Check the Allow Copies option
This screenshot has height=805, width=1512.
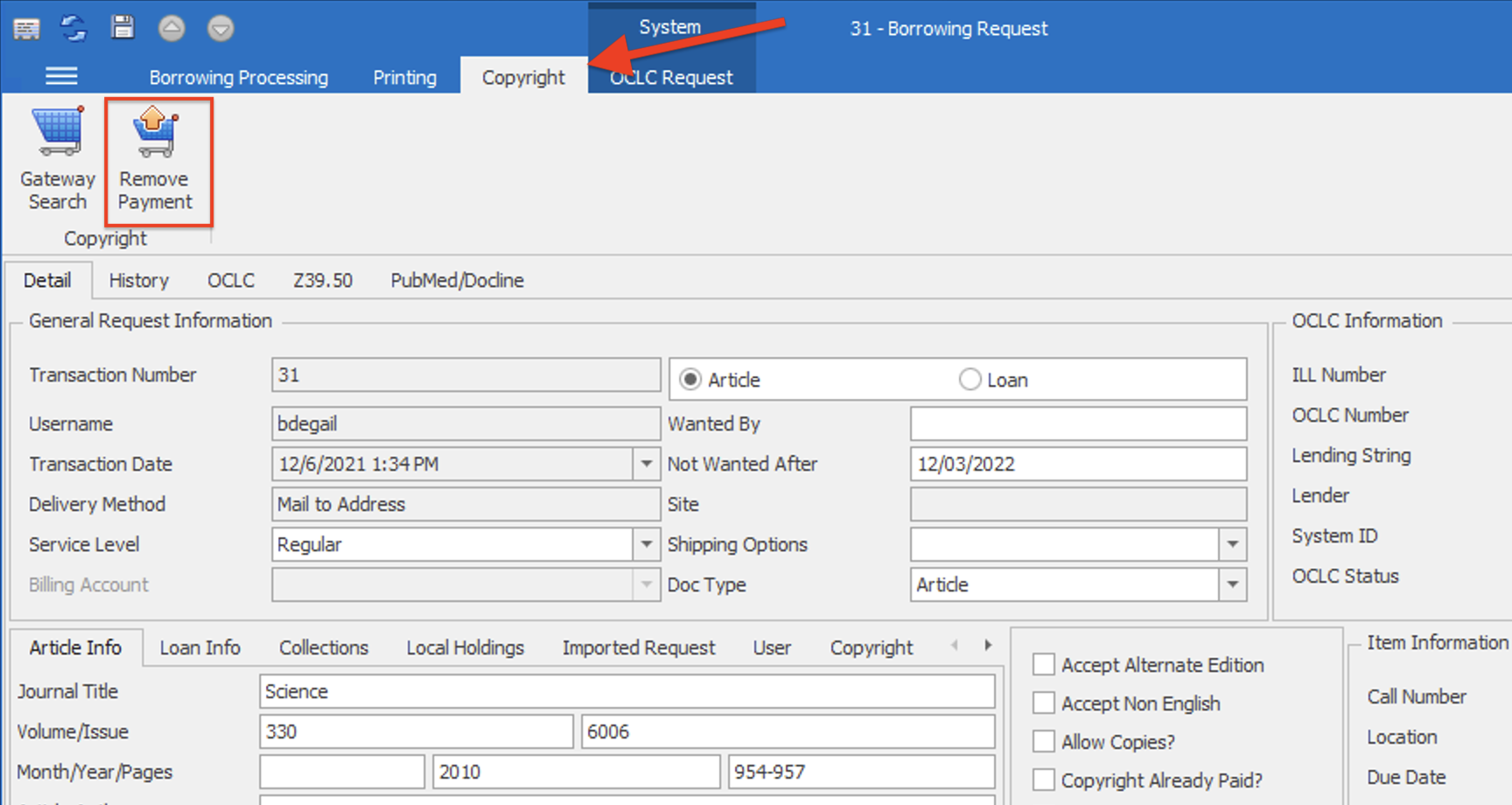1043,741
